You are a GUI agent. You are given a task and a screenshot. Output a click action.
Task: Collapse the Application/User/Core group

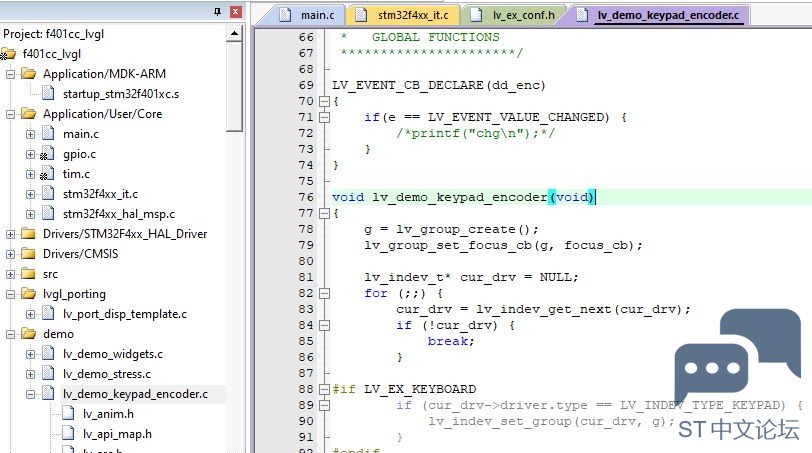10,114
